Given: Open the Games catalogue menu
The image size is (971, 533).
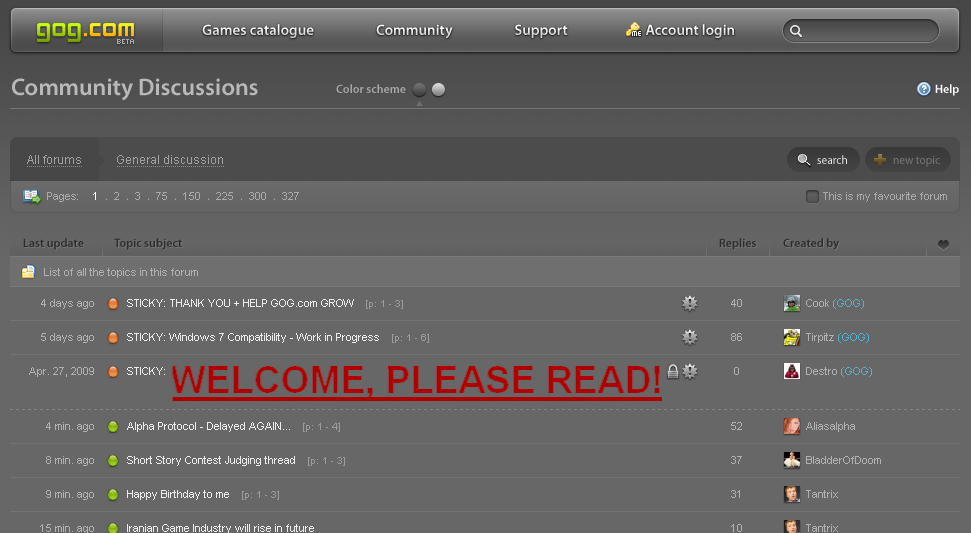Looking at the screenshot, I should [x=258, y=30].
